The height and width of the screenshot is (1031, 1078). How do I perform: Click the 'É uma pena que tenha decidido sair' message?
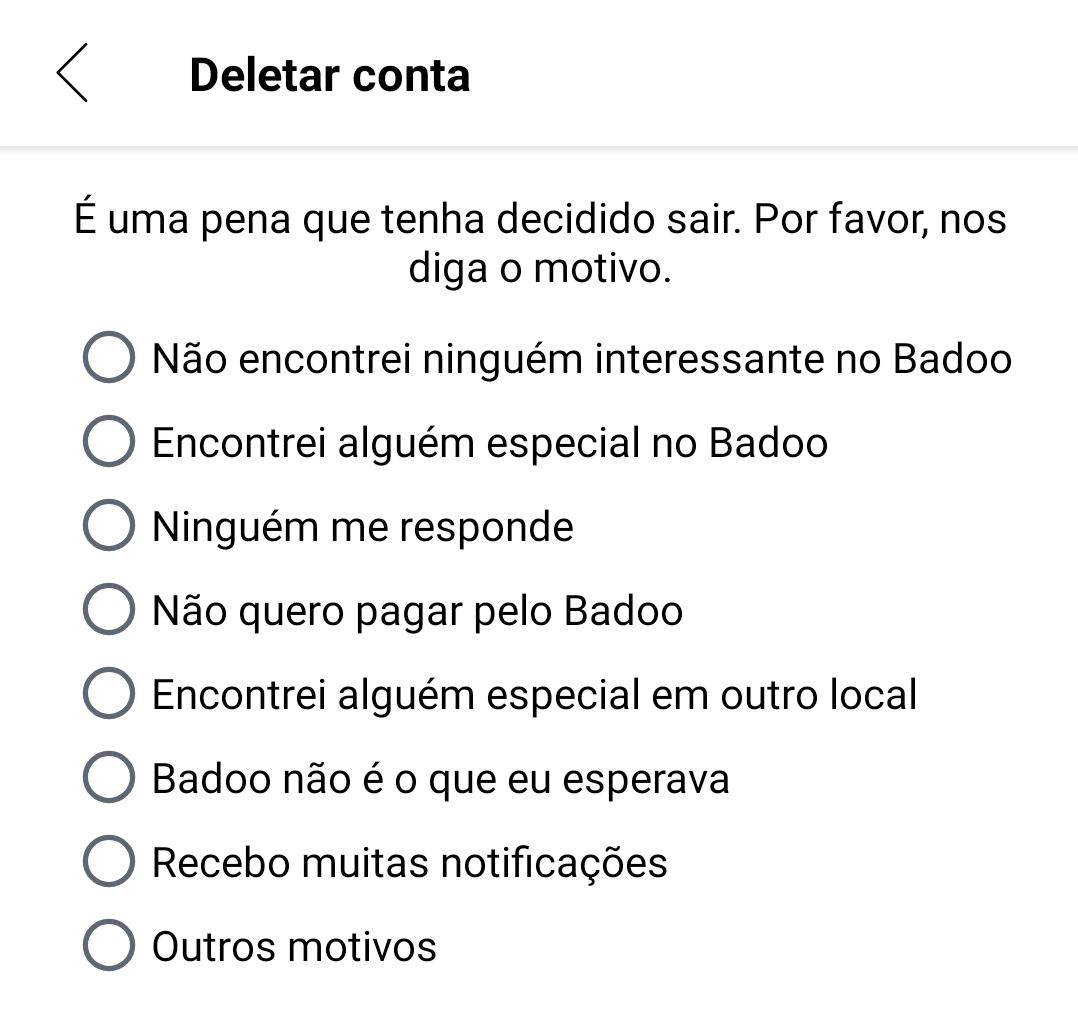pos(408,219)
